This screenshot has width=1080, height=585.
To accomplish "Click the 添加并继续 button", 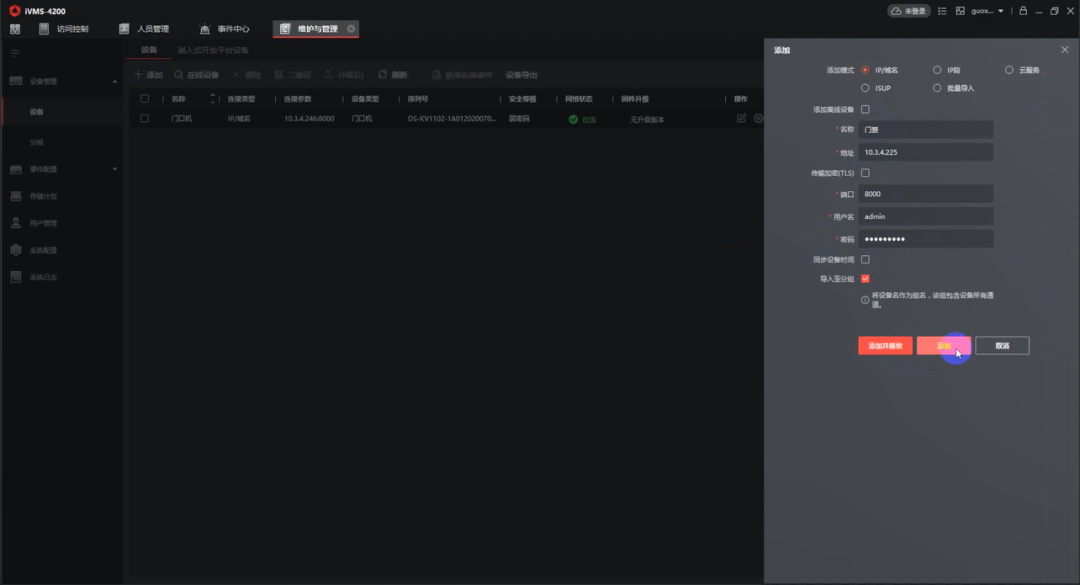I will tap(885, 346).
